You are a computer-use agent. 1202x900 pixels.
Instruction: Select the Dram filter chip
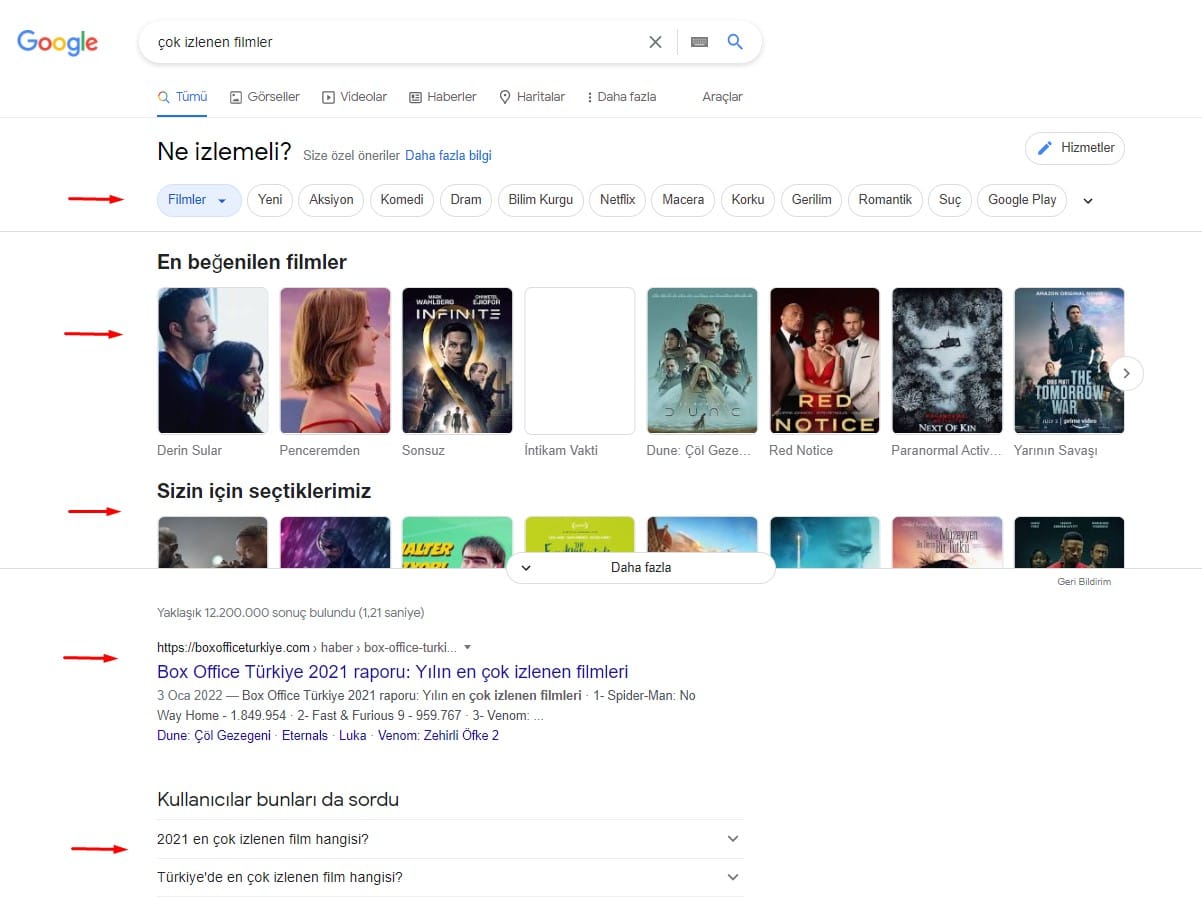[466, 200]
